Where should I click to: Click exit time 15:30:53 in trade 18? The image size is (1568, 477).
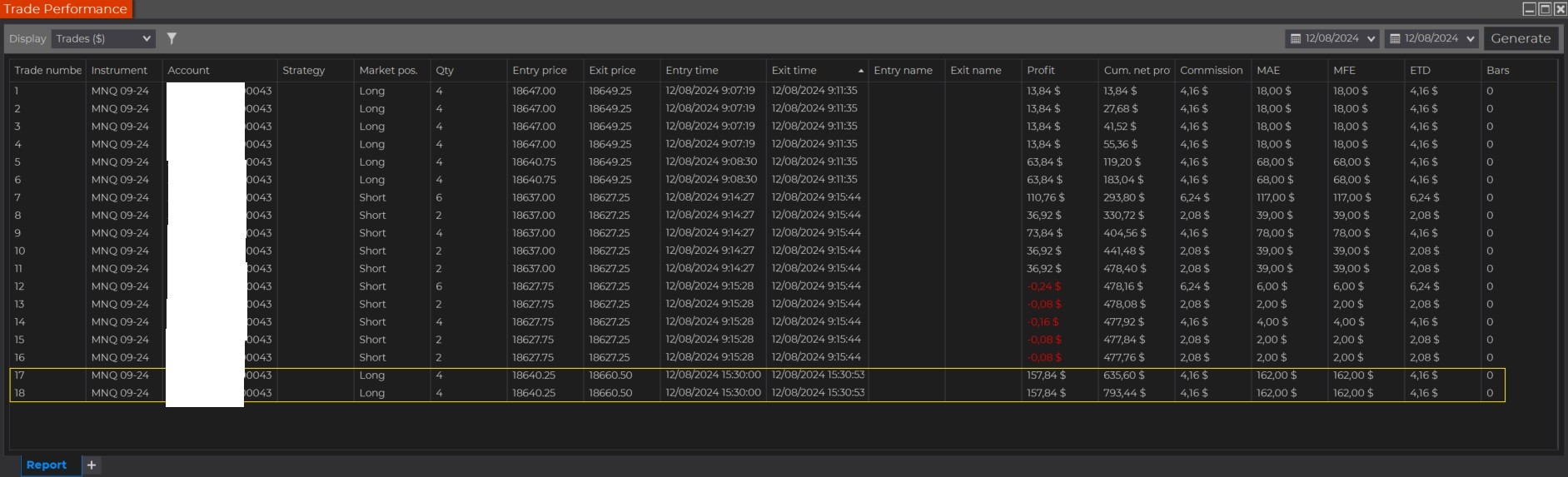pyautogui.click(x=818, y=393)
